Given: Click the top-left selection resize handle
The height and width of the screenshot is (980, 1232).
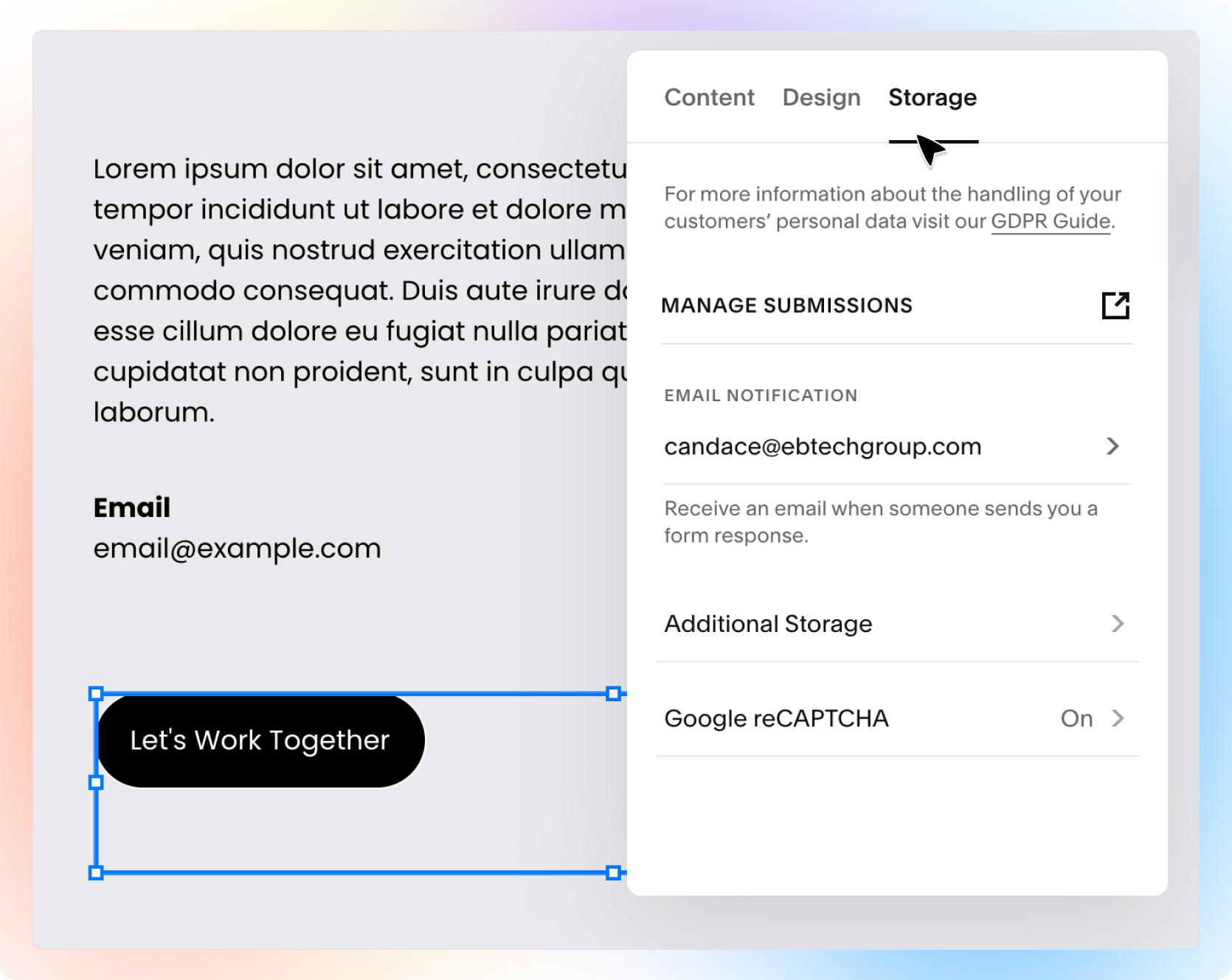Looking at the screenshot, I should pyautogui.click(x=96, y=694).
